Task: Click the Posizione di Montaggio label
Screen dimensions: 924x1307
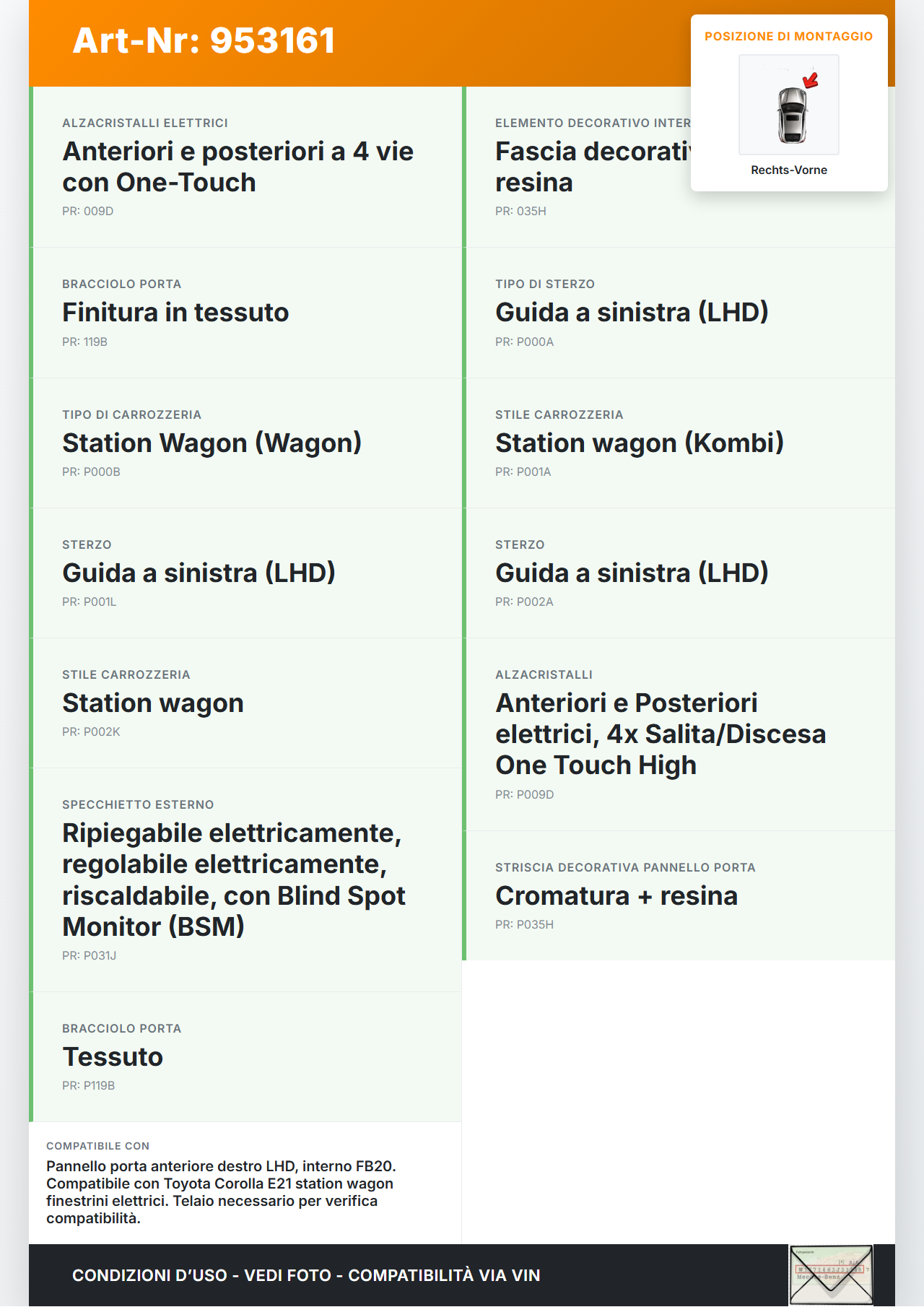Action: coord(788,36)
